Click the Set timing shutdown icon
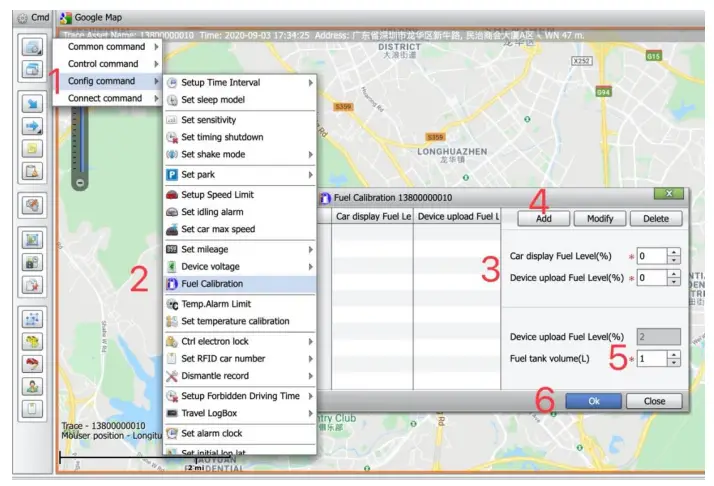714x486 pixels. tap(172, 137)
